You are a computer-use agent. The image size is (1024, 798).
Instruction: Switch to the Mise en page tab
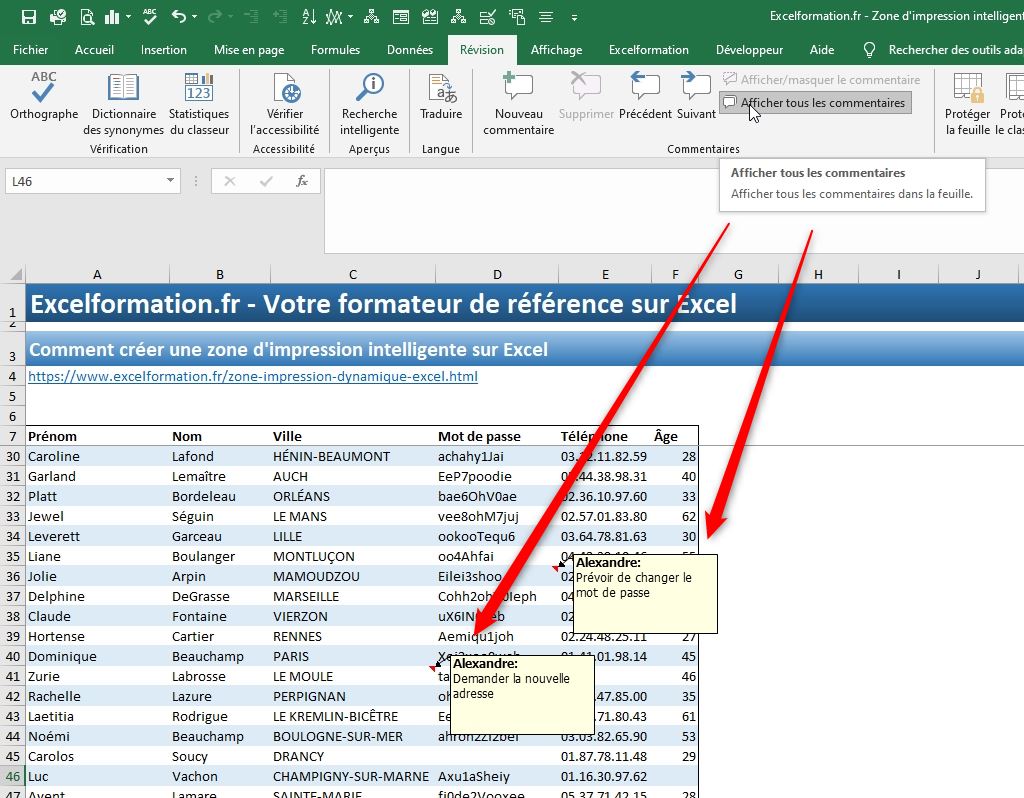[249, 49]
